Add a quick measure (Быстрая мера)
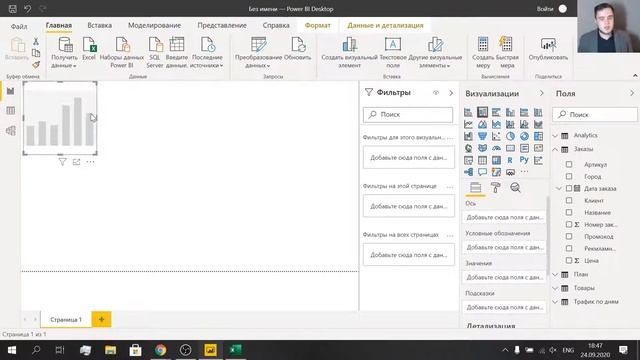 pyautogui.click(x=507, y=52)
